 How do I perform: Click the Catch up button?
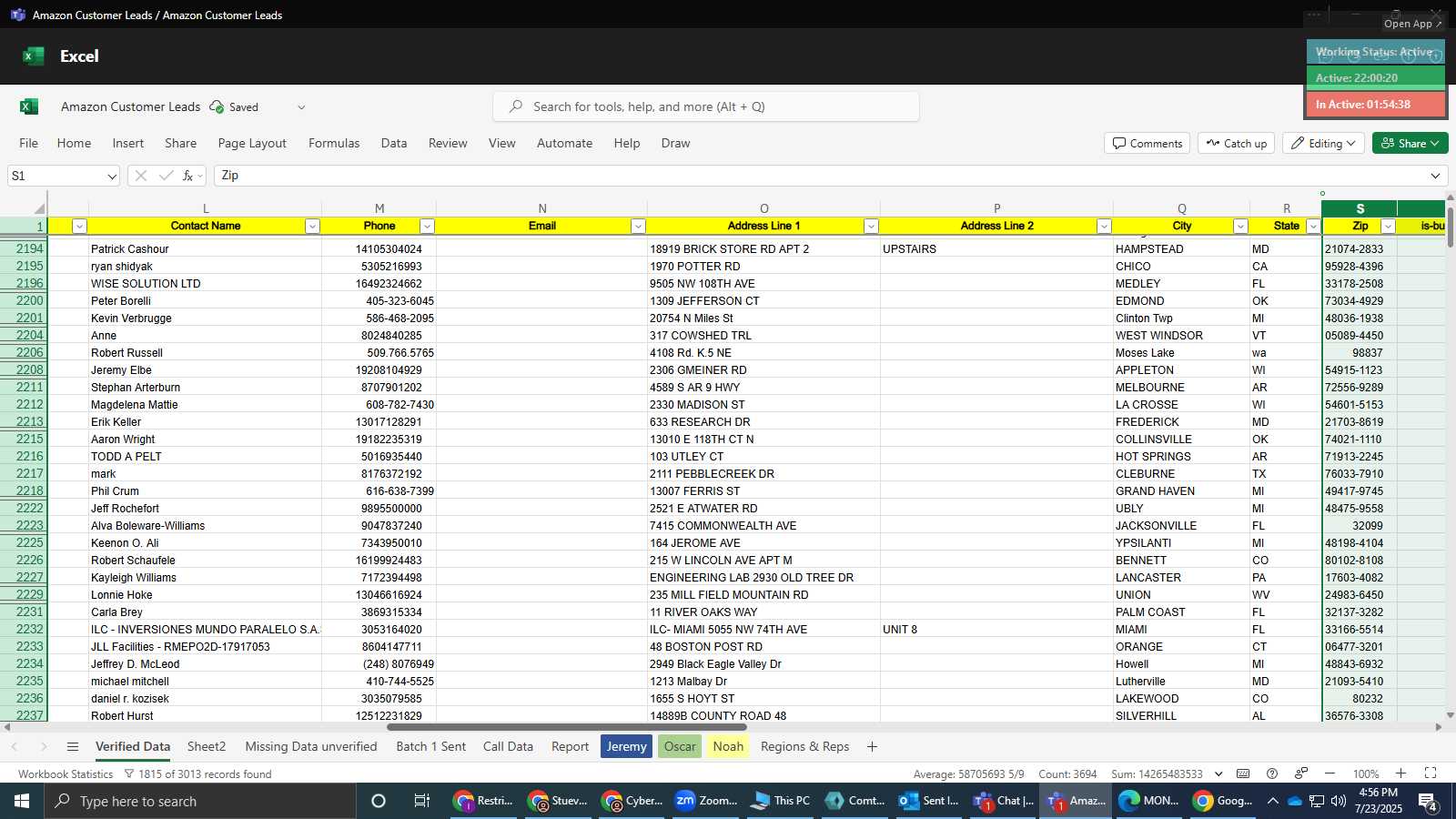pyautogui.click(x=1237, y=143)
